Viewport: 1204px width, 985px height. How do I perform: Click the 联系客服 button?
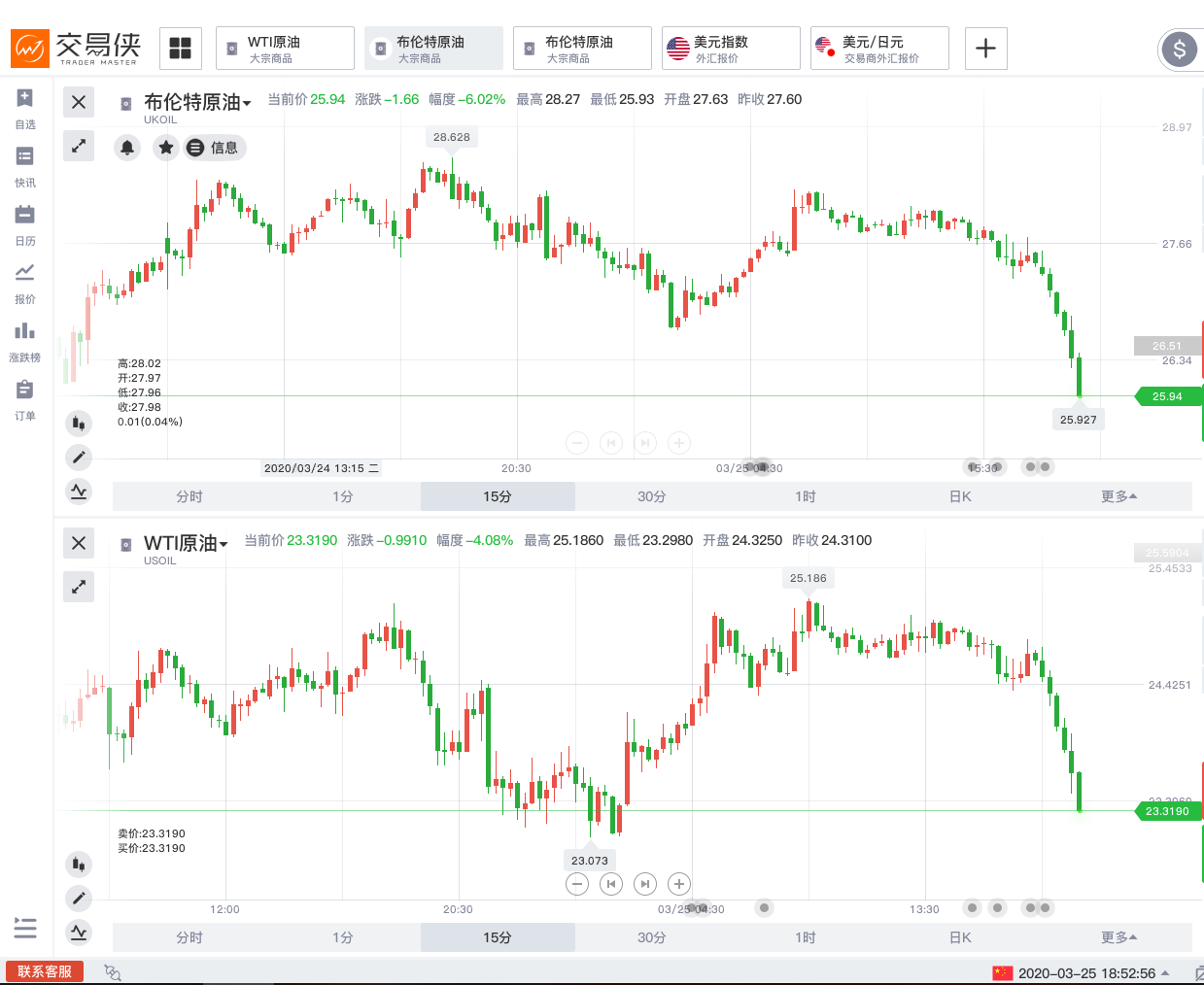45,971
